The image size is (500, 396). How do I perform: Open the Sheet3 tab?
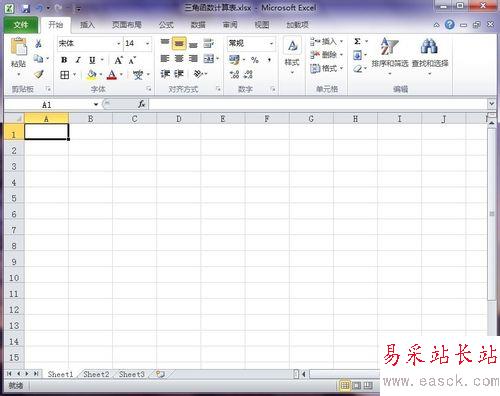(x=132, y=374)
